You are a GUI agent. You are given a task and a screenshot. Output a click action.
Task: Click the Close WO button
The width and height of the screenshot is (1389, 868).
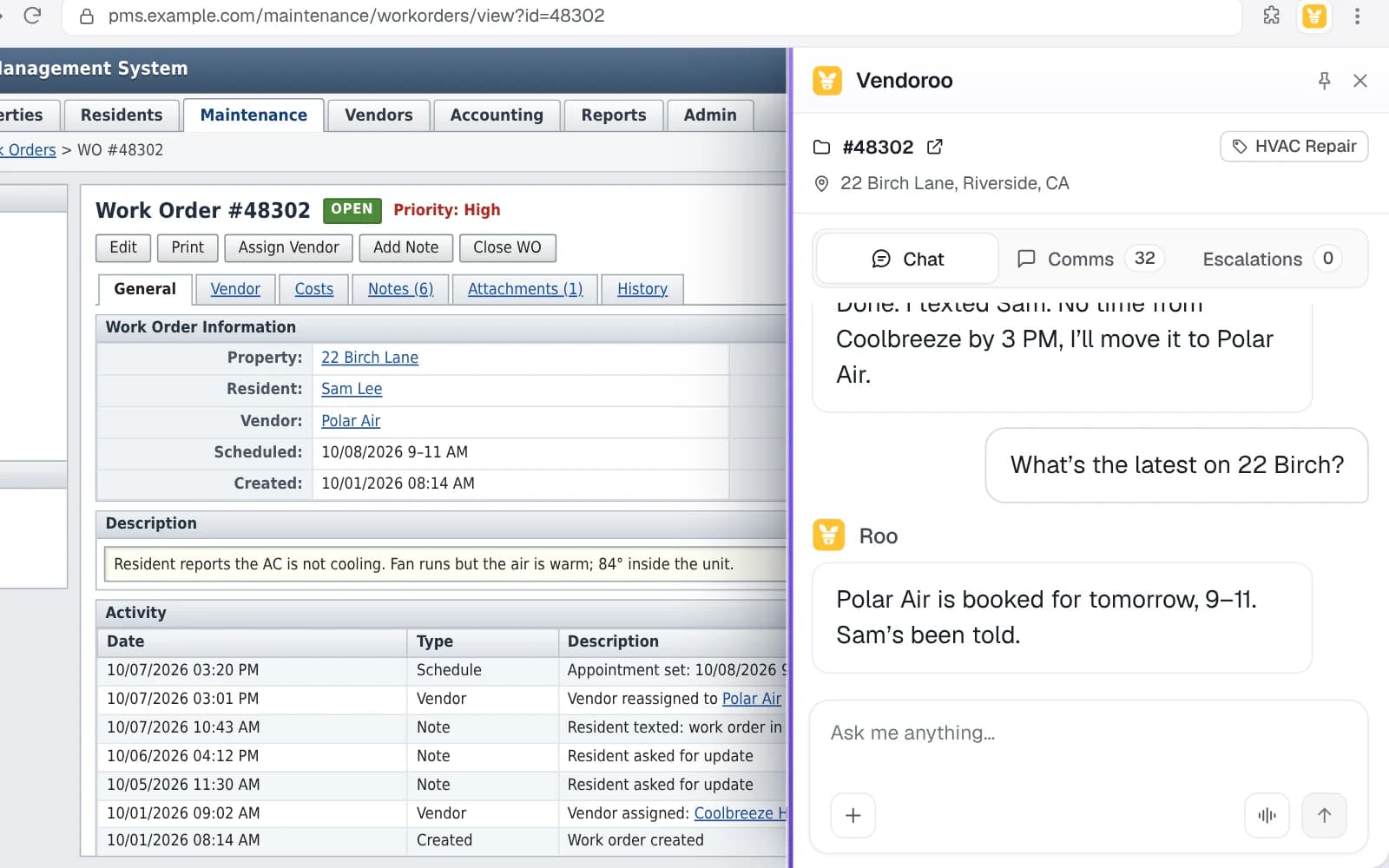[507, 247]
